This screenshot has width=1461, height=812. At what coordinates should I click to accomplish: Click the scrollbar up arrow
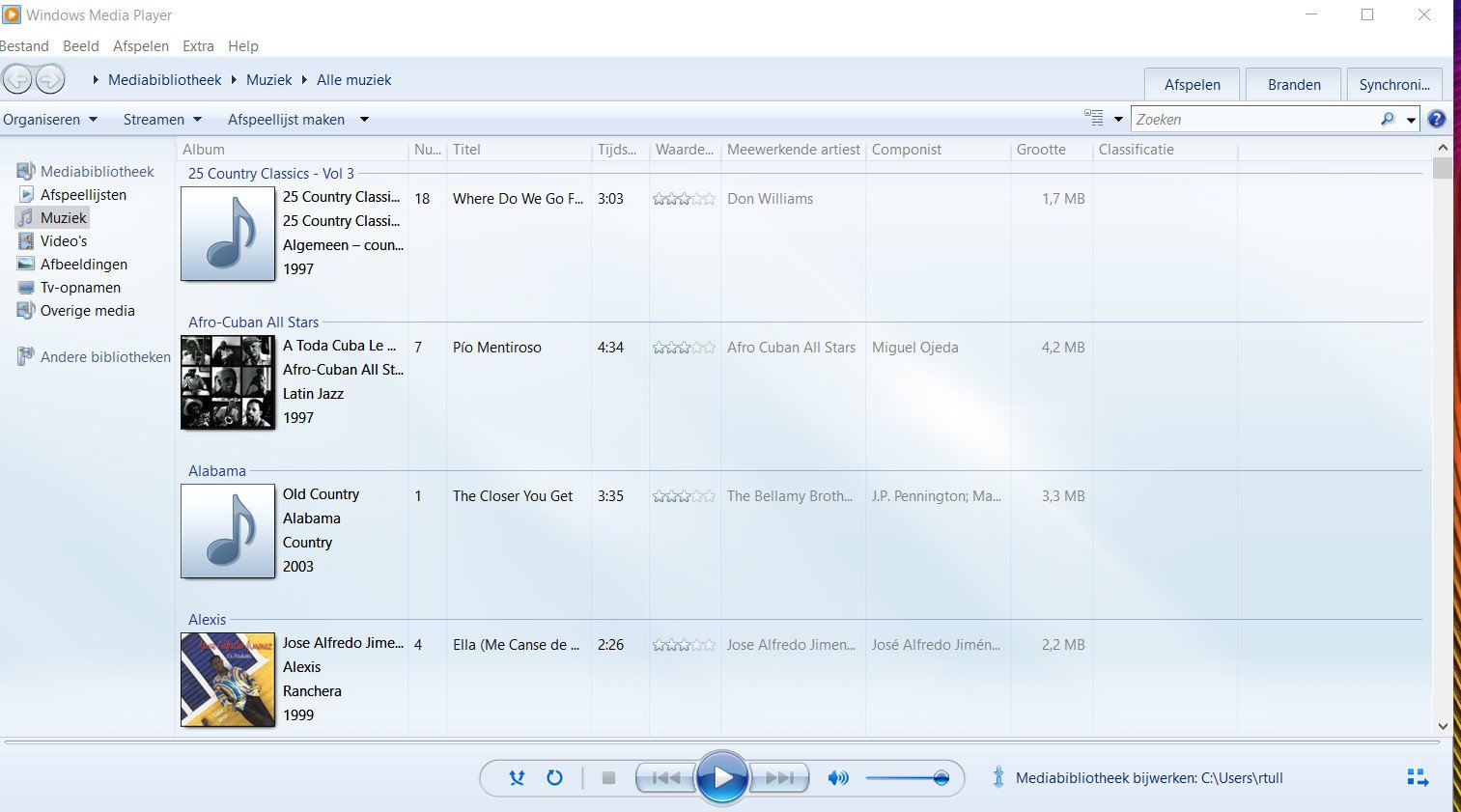pyautogui.click(x=1443, y=148)
